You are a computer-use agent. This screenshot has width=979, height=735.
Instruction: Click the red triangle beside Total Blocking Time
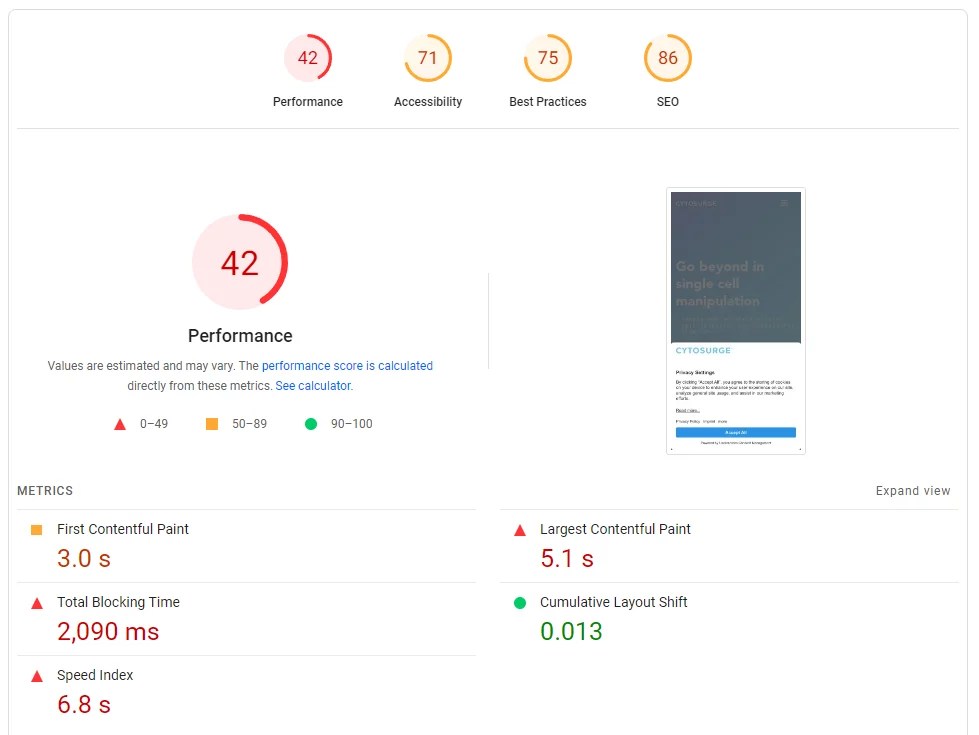(x=37, y=603)
